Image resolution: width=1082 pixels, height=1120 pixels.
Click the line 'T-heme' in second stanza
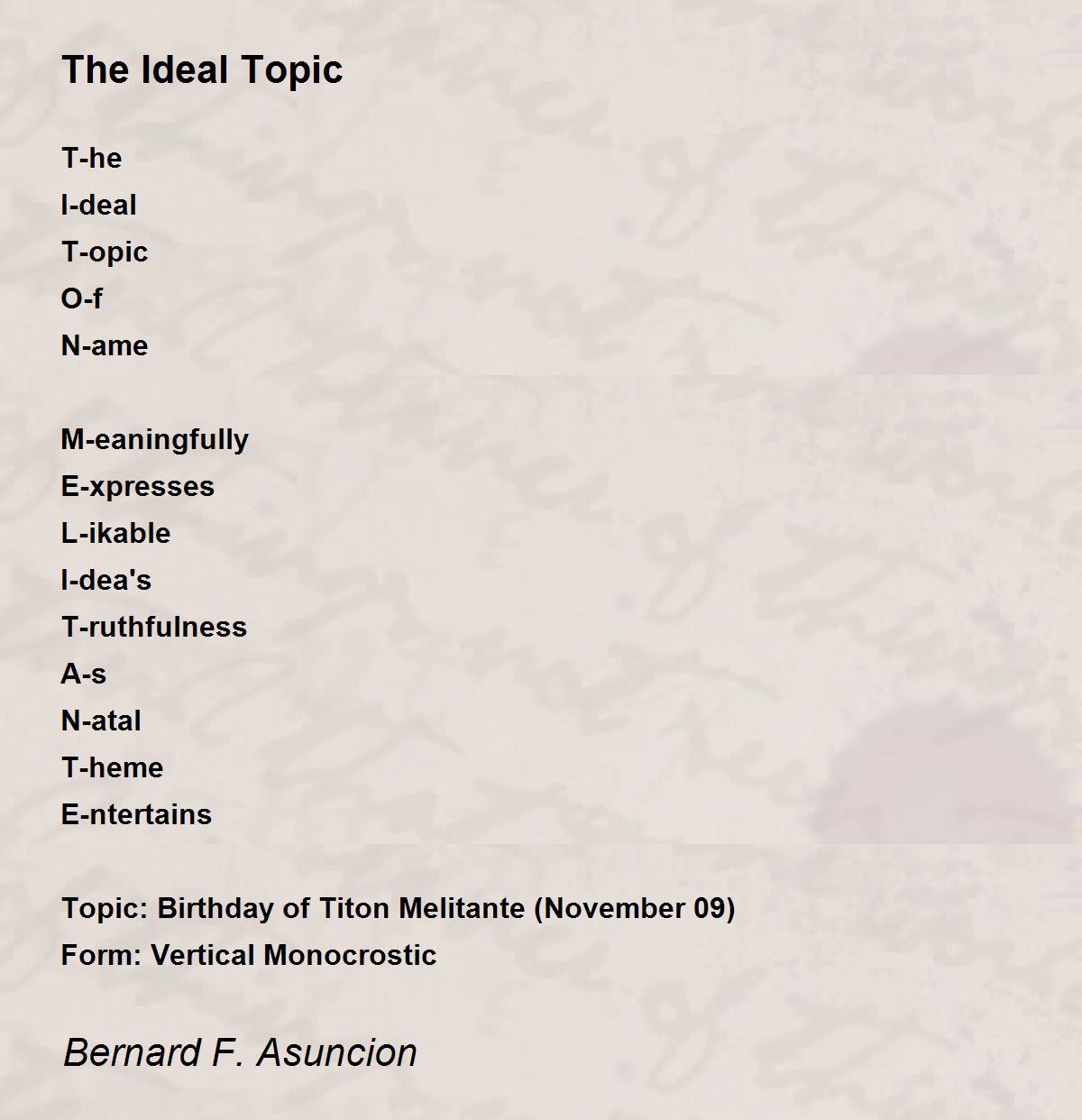pyautogui.click(x=113, y=767)
